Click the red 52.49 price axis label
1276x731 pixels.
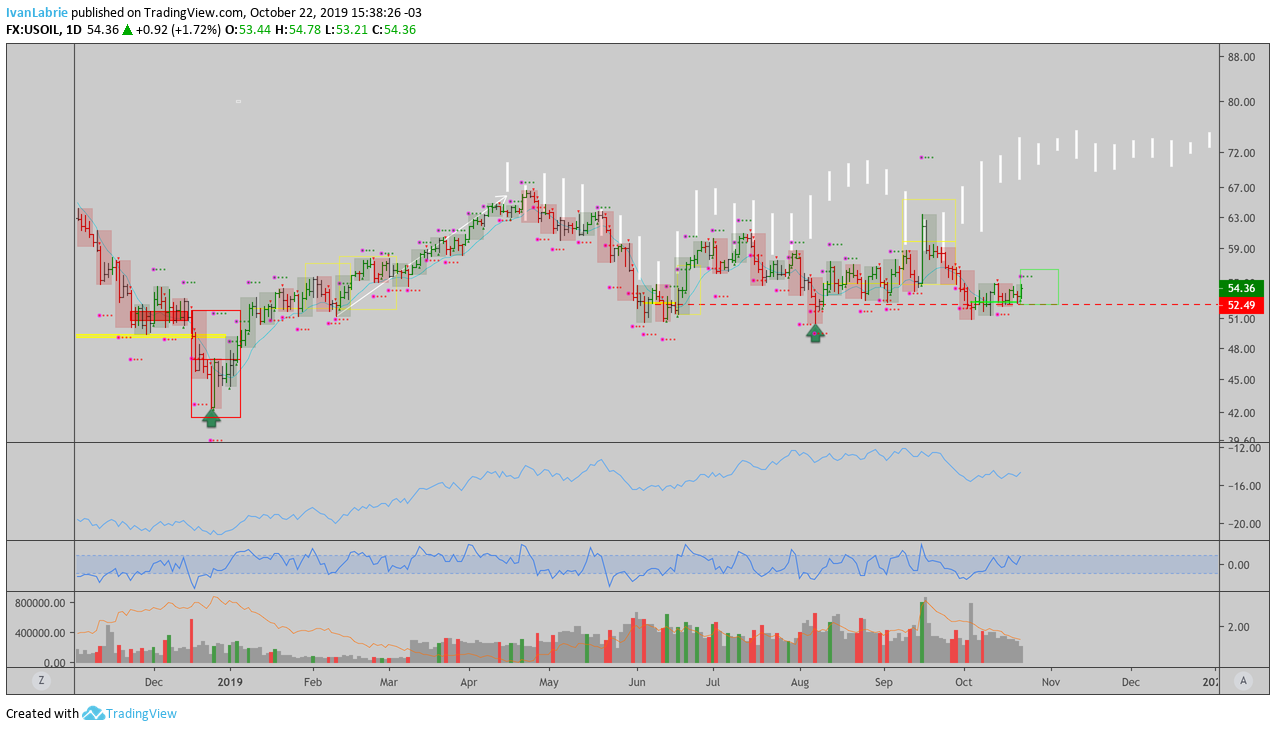point(1241,305)
